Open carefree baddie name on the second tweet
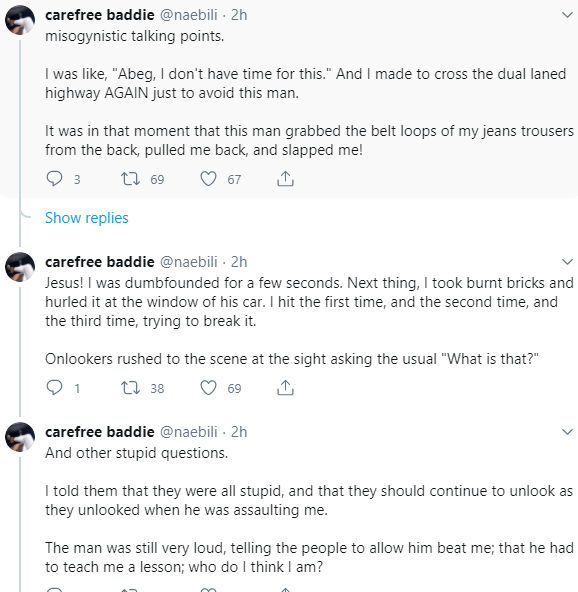The width and height of the screenshot is (578, 592). pyautogui.click(x=100, y=262)
